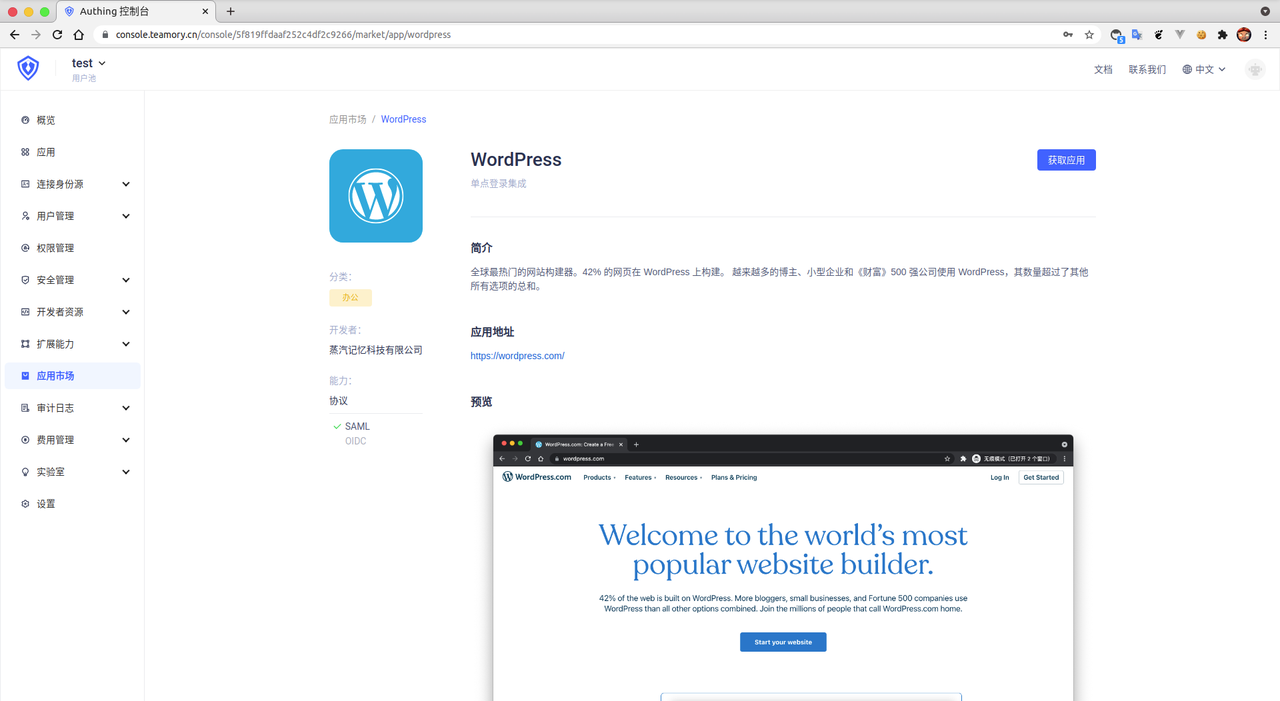Click the WordPress preview screenshot
Viewport: 1280px width, 701px height.
pyautogui.click(x=783, y=567)
